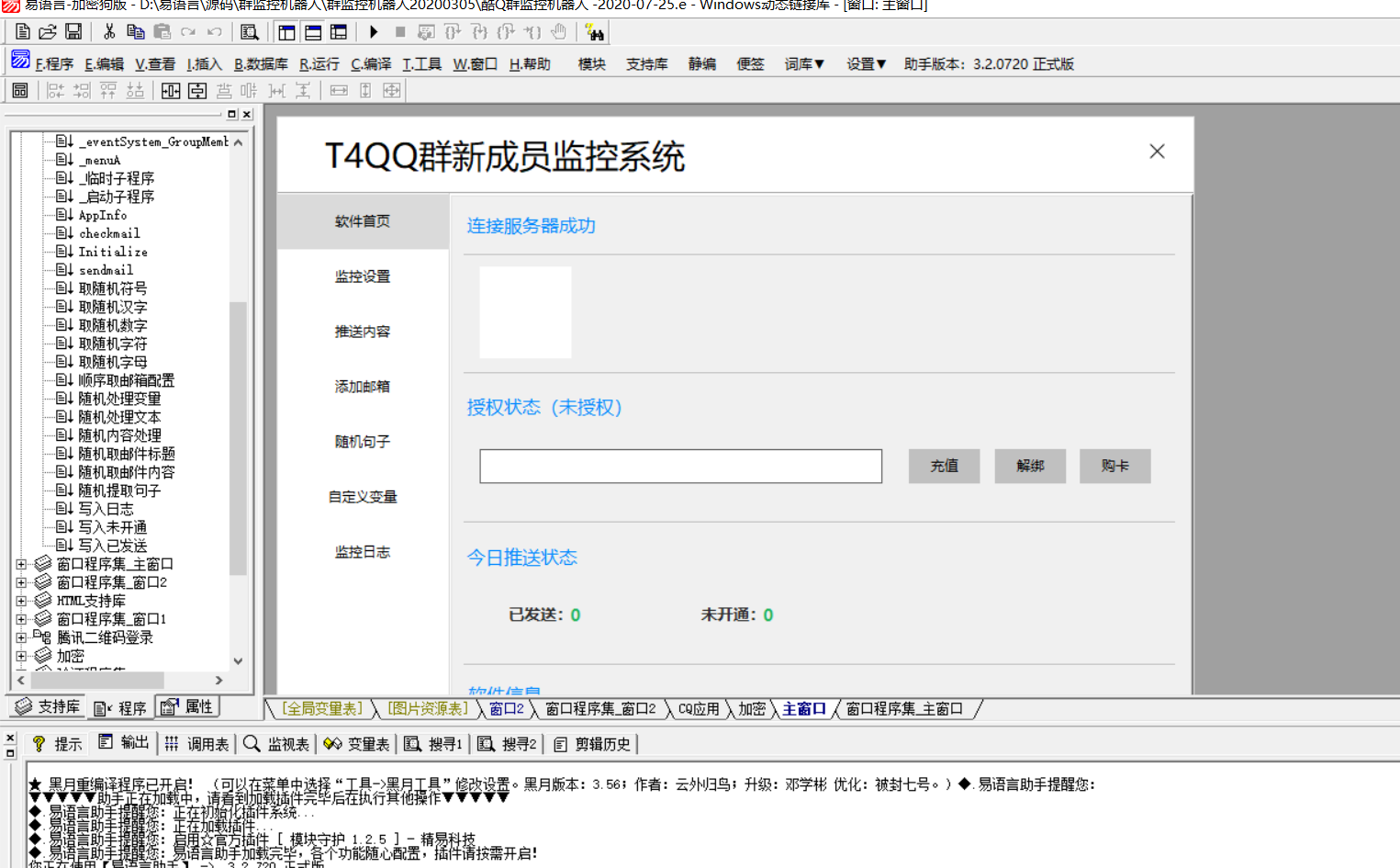Click the tree panel vertical scrollbar thumb
Image resolution: width=1400 pixels, height=868 pixels.
(x=238, y=437)
